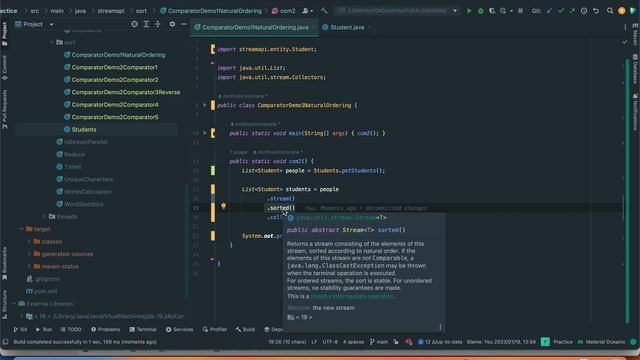Expand the classes folder
The height and width of the screenshot is (360, 640).
pos(29,242)
